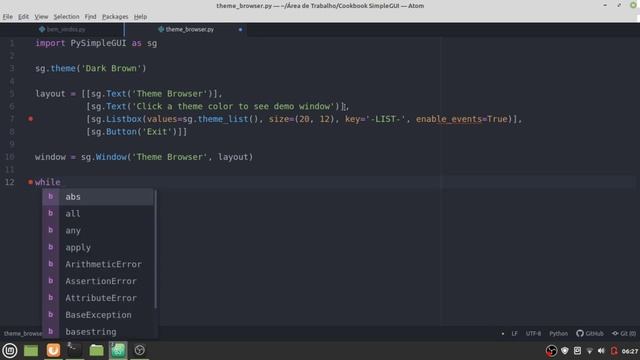Image resolution: width=640 pixels, height=360 pixels.
Task: Choose 'apply' from autocomplete suggestions
Action: coord(98,247)
